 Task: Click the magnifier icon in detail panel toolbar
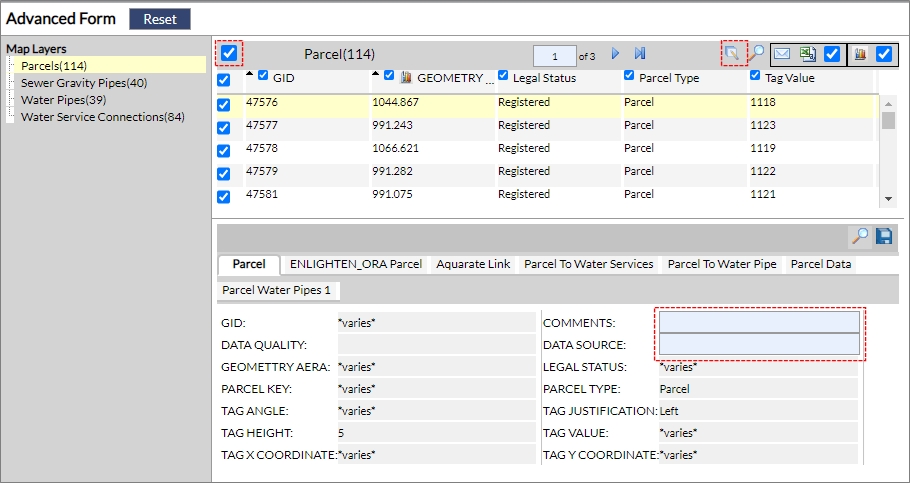pyautogui.click(x=859, y=237)
